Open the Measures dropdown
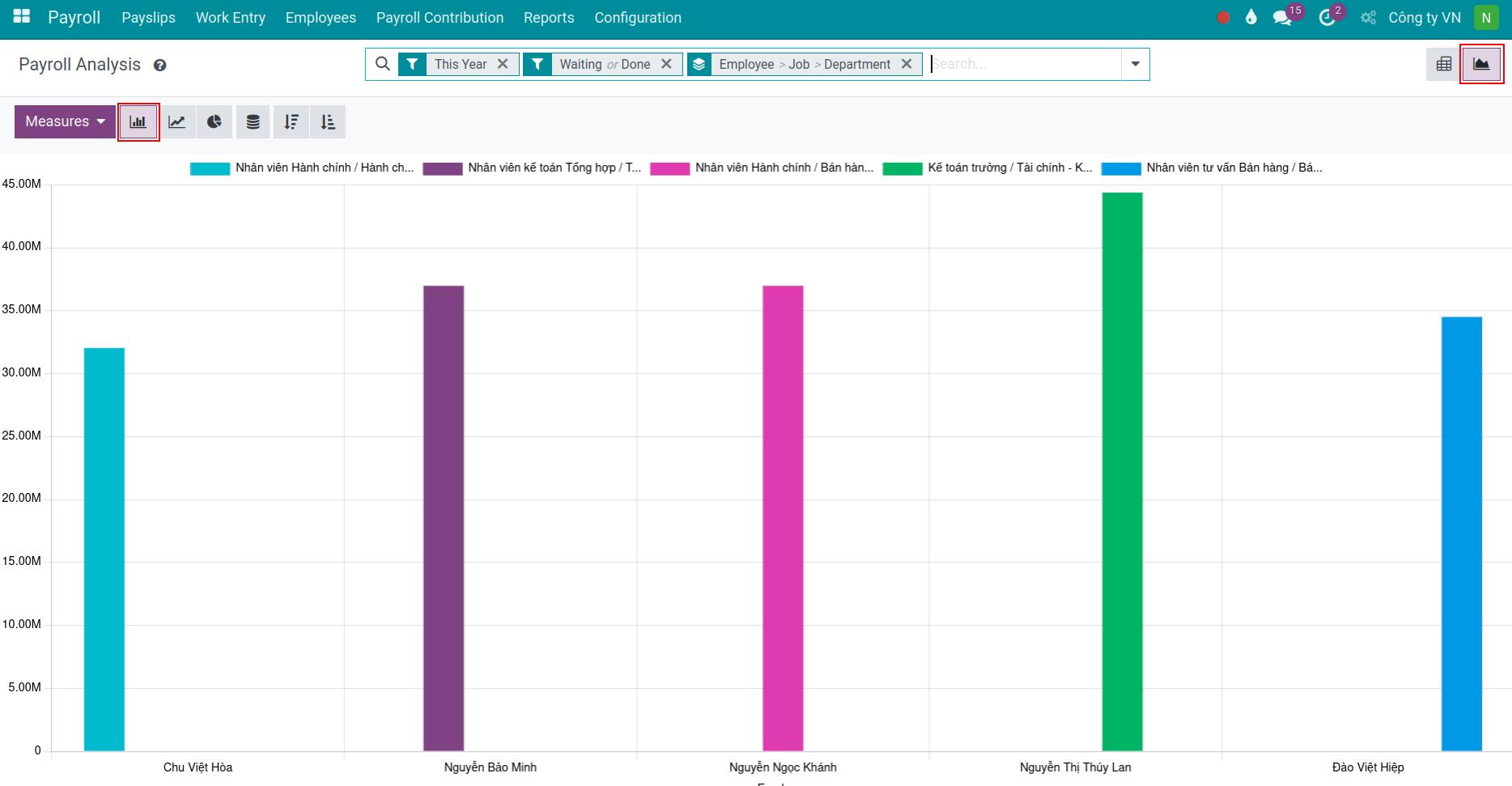The height and width of the screenshot is (786, 1512). (x=65, y=121)
